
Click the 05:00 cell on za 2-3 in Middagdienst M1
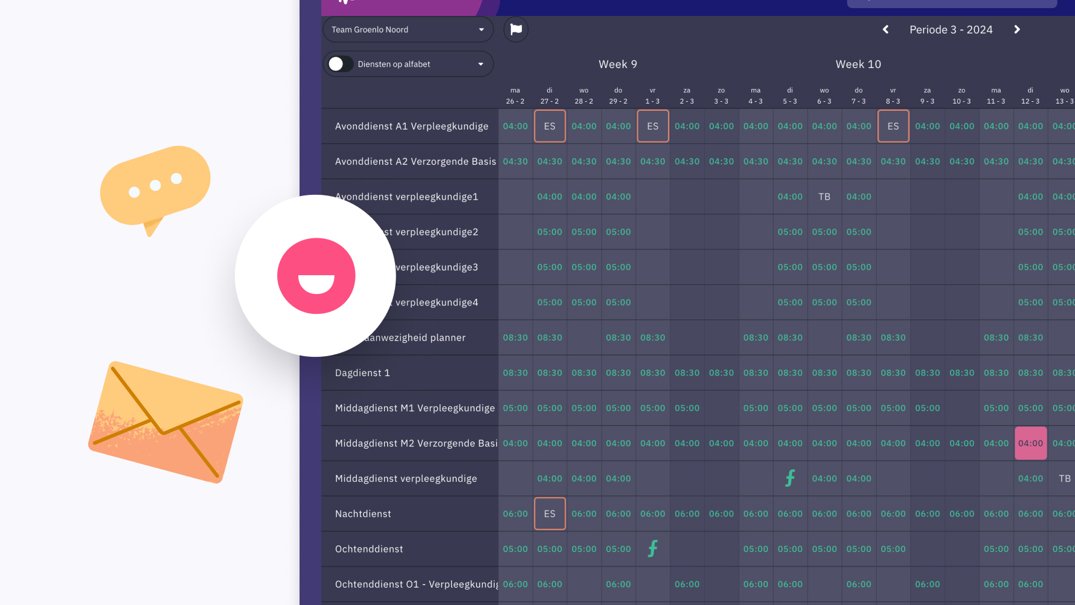[x=687, y=408]
